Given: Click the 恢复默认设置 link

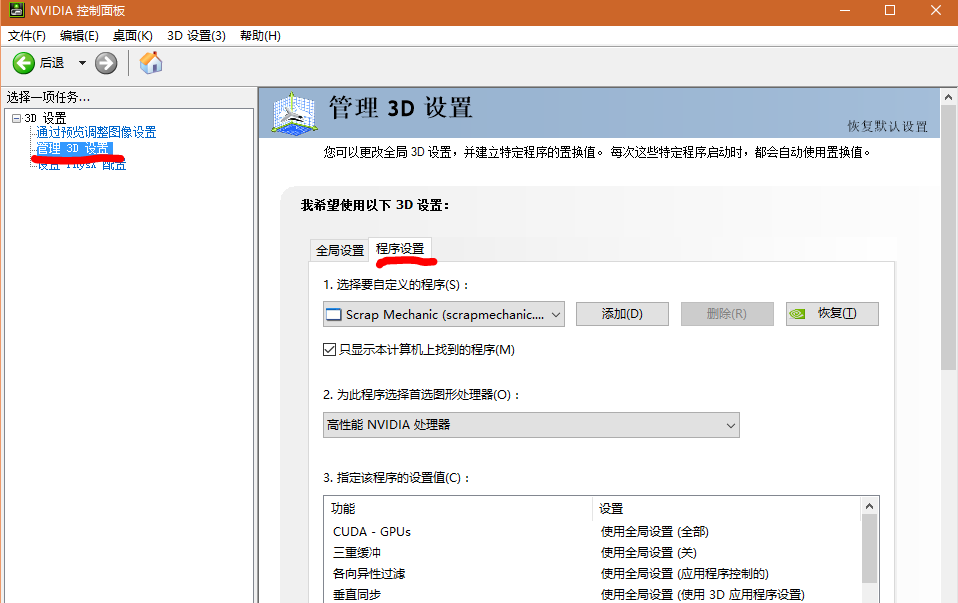Looking at the screenshot, I should point(887,126).
